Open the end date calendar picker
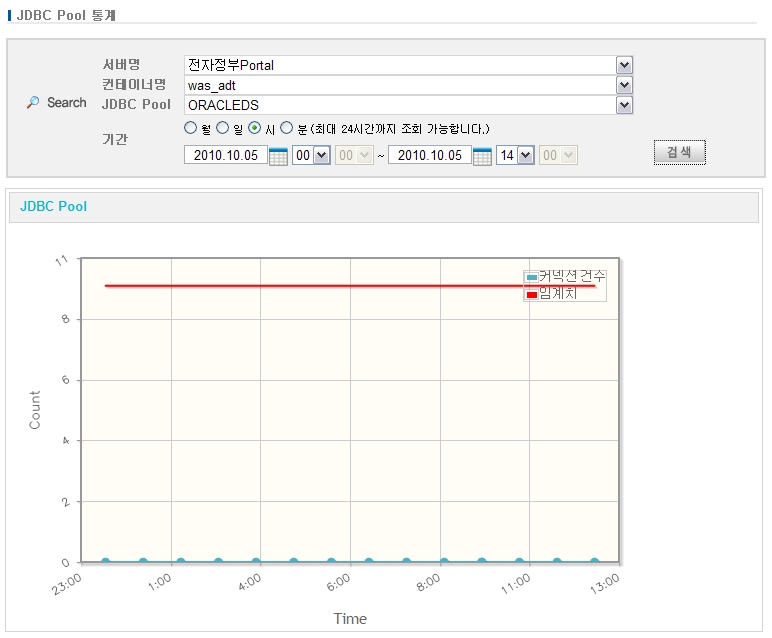 [x=482, y=156]
